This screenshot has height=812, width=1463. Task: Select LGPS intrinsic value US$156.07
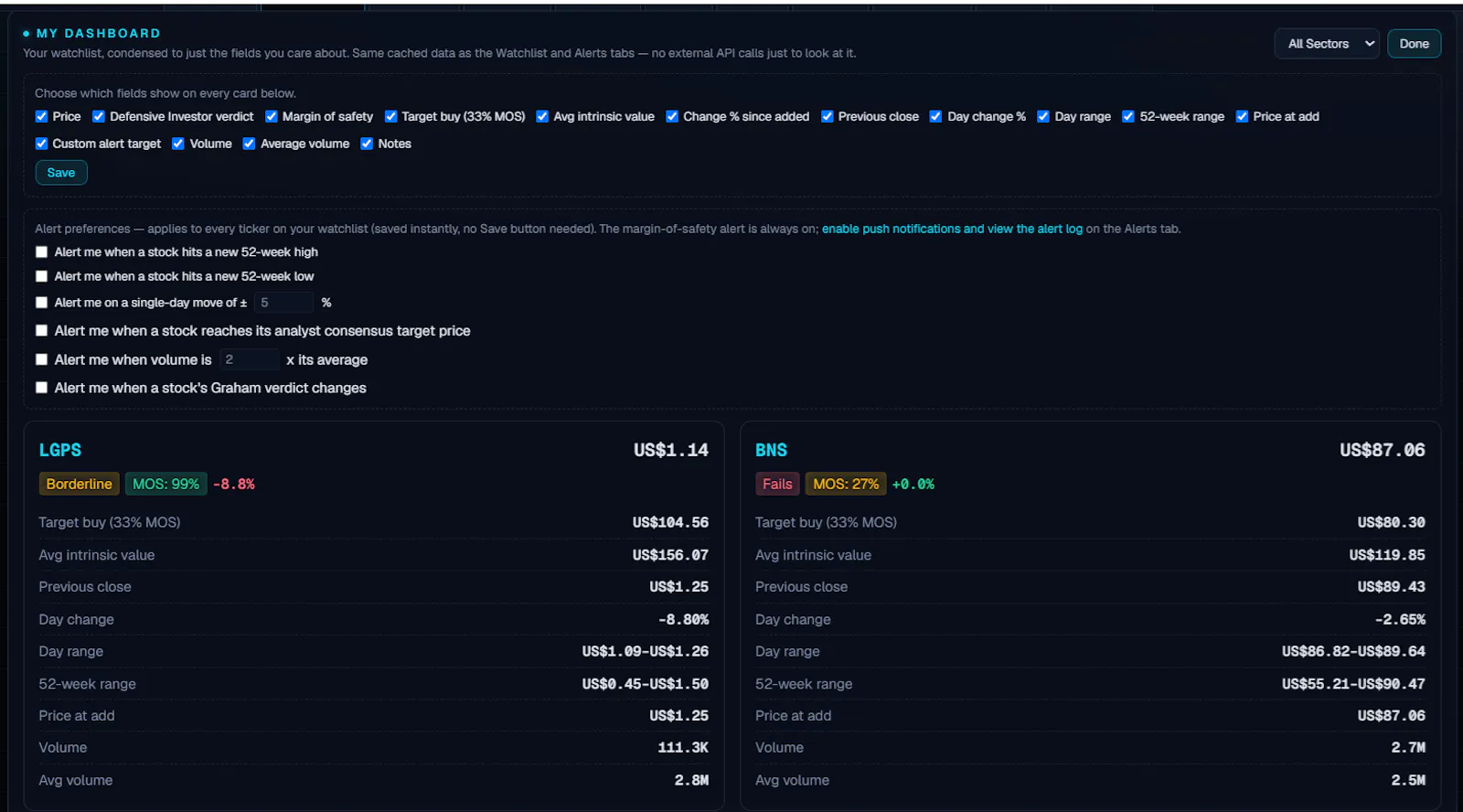click(670, 555)
